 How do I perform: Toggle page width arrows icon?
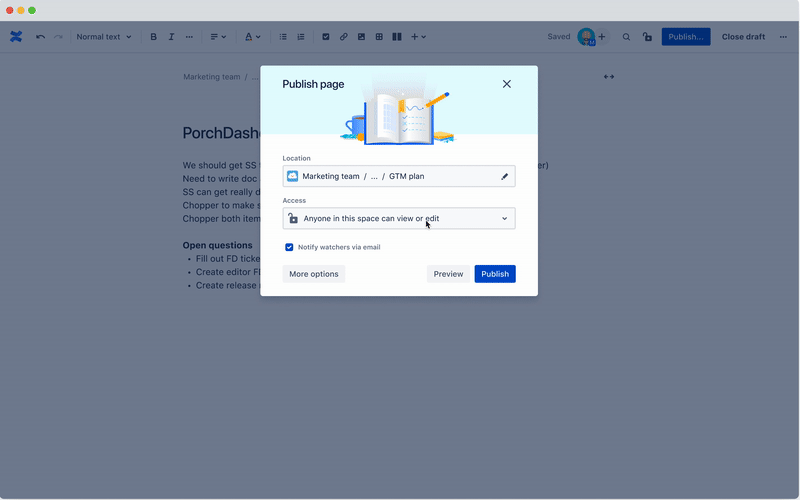(609, 77)
